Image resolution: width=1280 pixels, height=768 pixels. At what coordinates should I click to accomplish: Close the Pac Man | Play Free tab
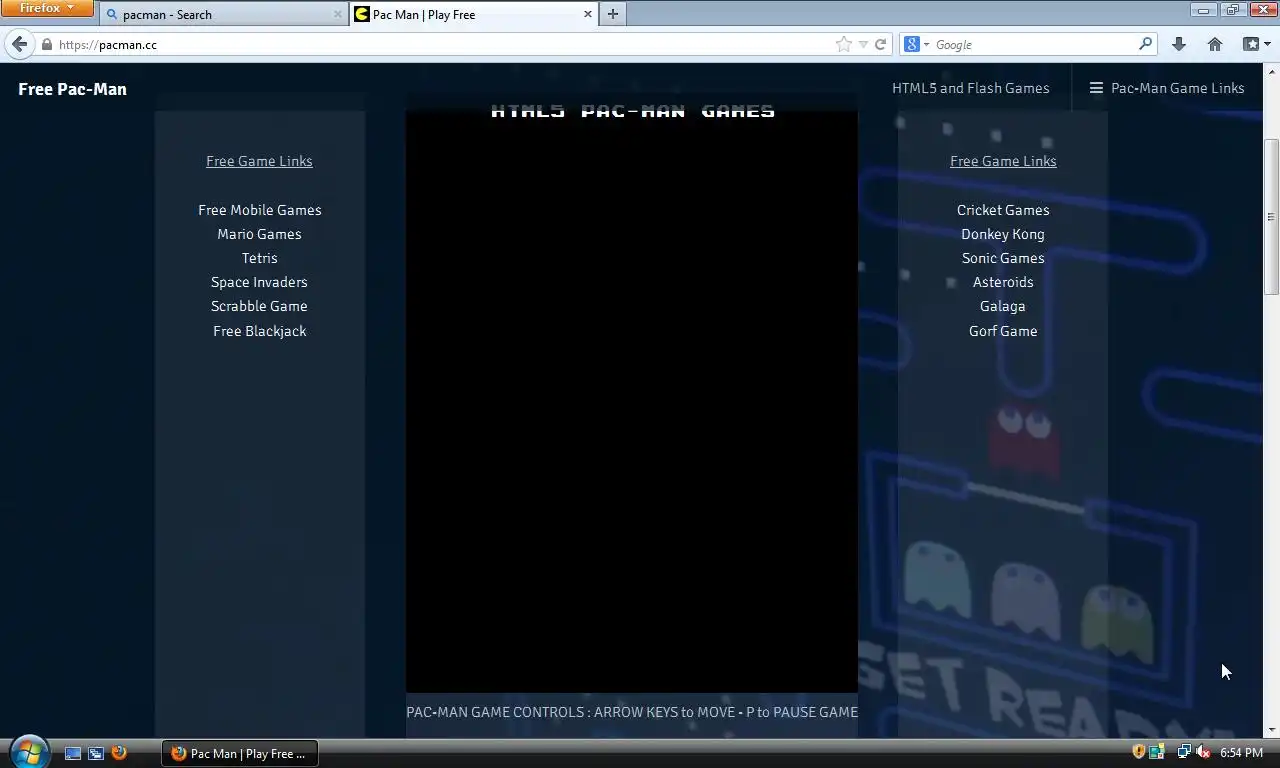[588, 14]
